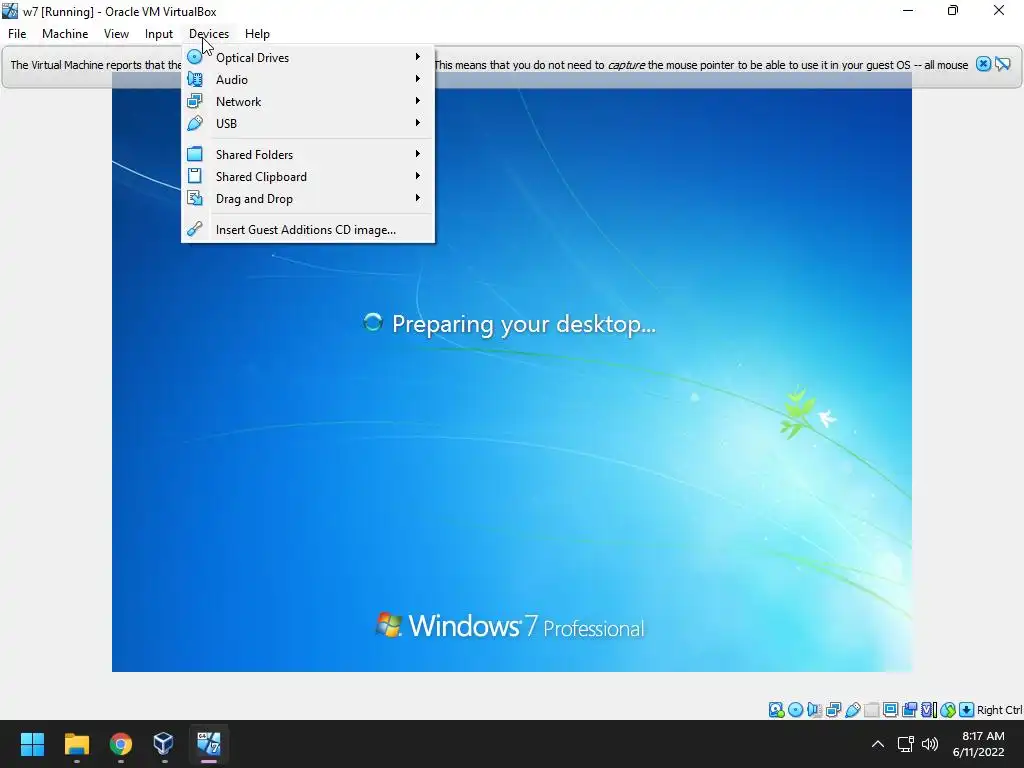The image size is (1024, 768).
Task: Click the Network monitors icon in Devices menu
Action: (x=195, y=101)
